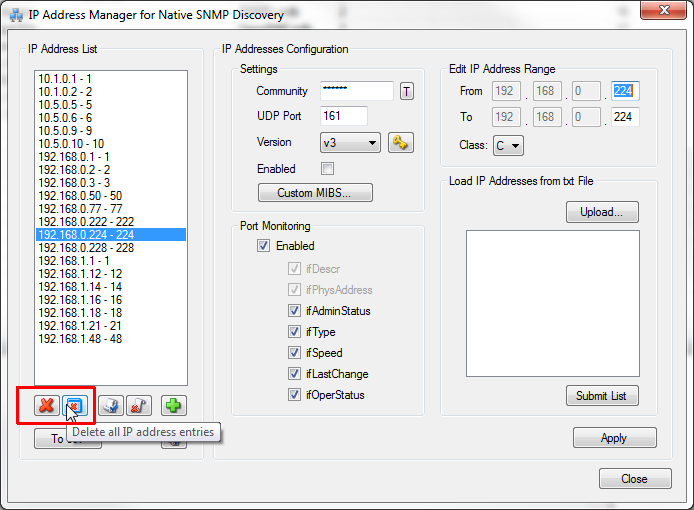Toggle the ifAdminStatus checkbox
This screenshot has width=694, height=510.
point(294,311)
